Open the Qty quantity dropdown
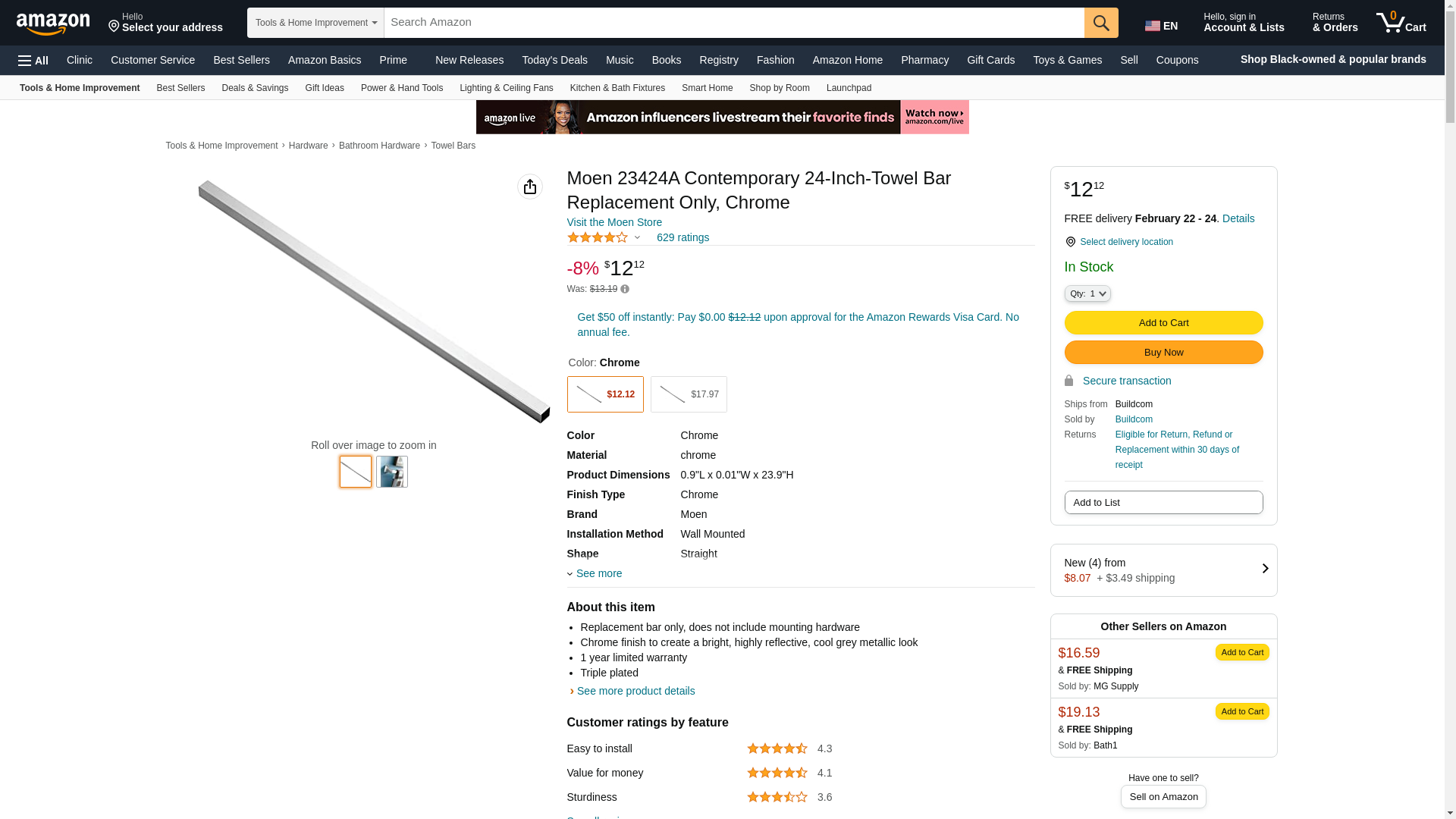 click(1087, 293)
